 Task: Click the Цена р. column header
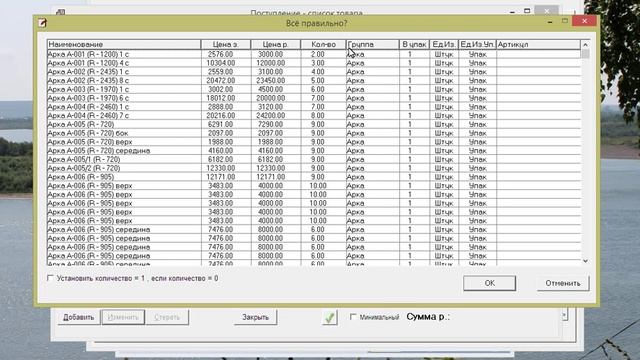click(x=276, y=44)
